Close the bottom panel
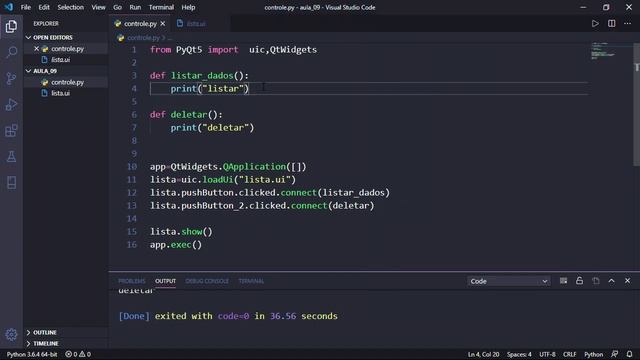640x360 pixels. (x=627, y=281)
